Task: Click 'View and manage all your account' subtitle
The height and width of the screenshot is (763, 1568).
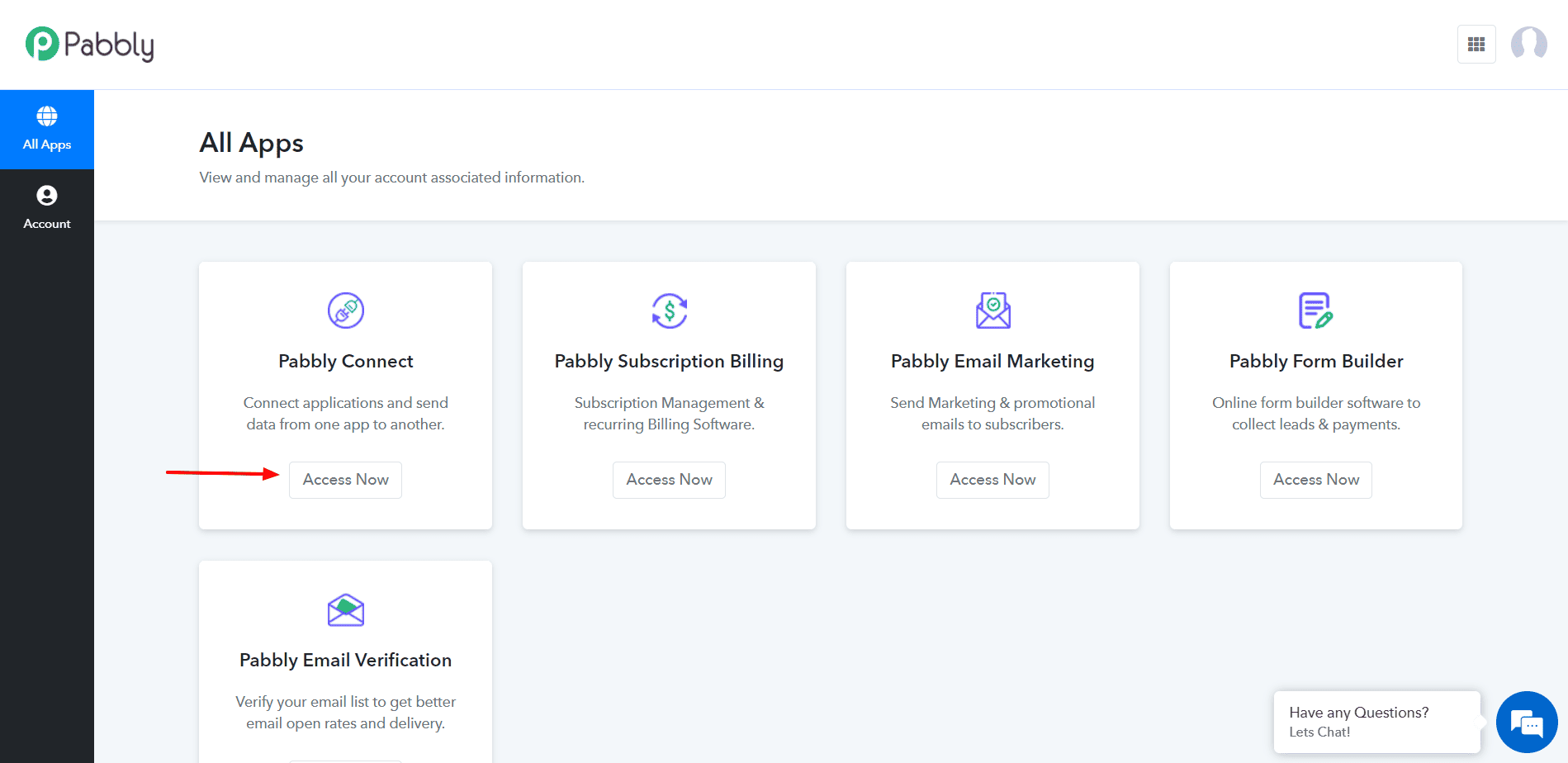Action: tap(392, 178)
